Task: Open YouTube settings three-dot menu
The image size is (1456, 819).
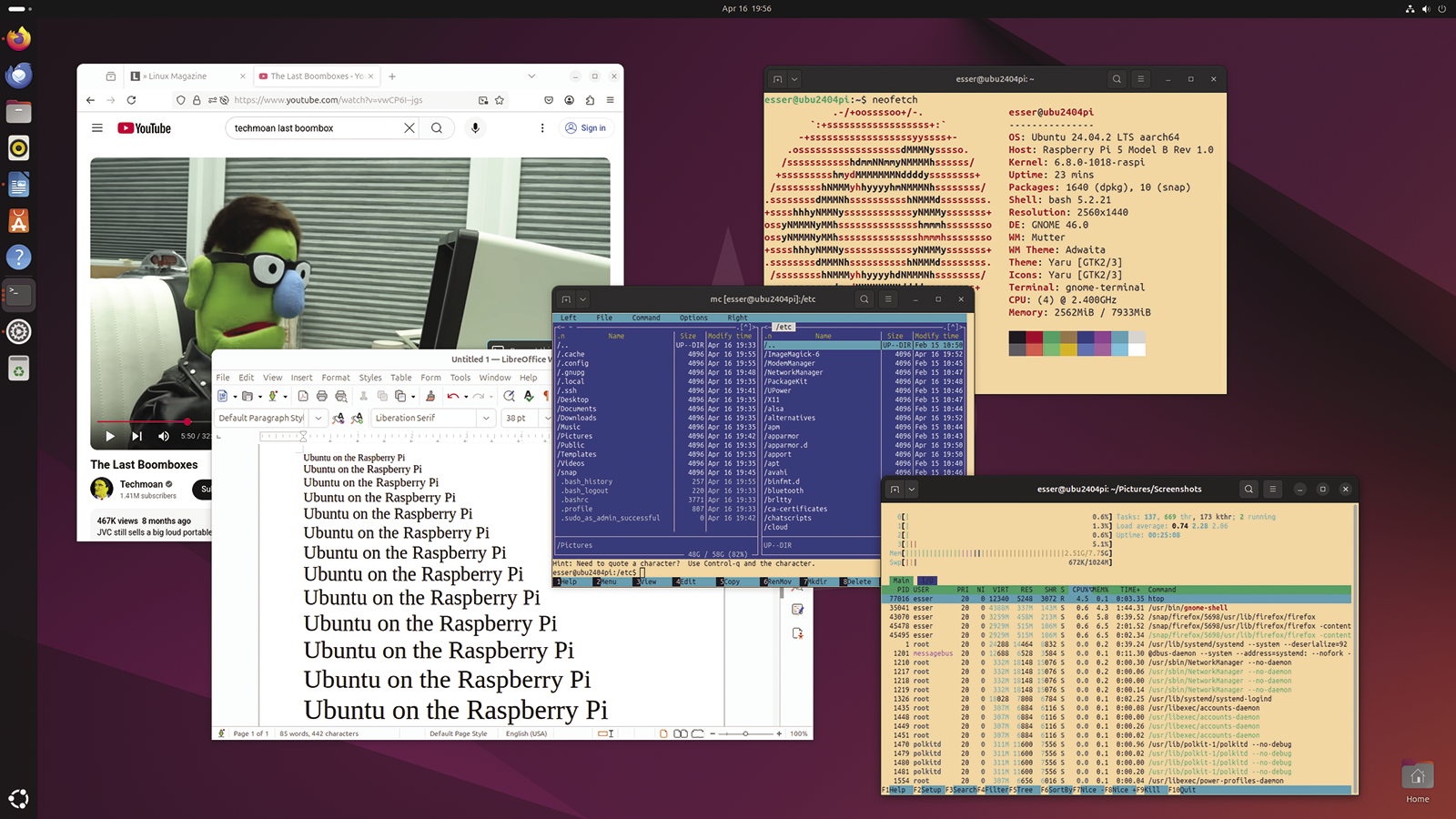Action: (x=542, y=128)
